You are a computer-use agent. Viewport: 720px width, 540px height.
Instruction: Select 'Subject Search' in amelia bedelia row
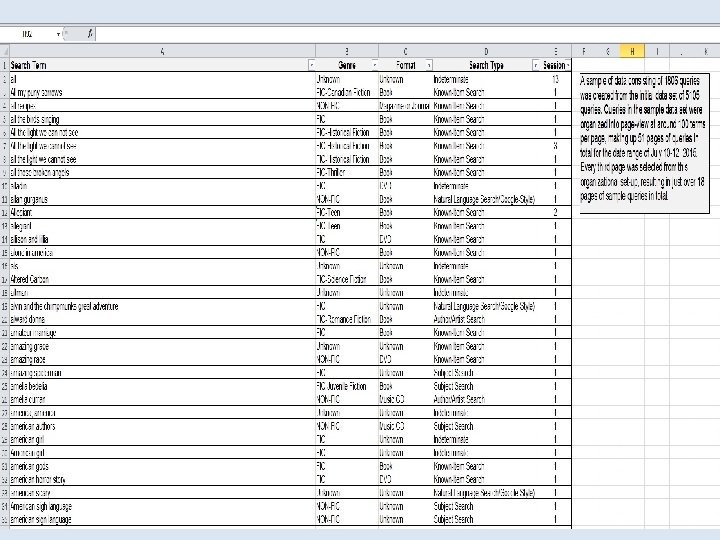click(486, 386)
